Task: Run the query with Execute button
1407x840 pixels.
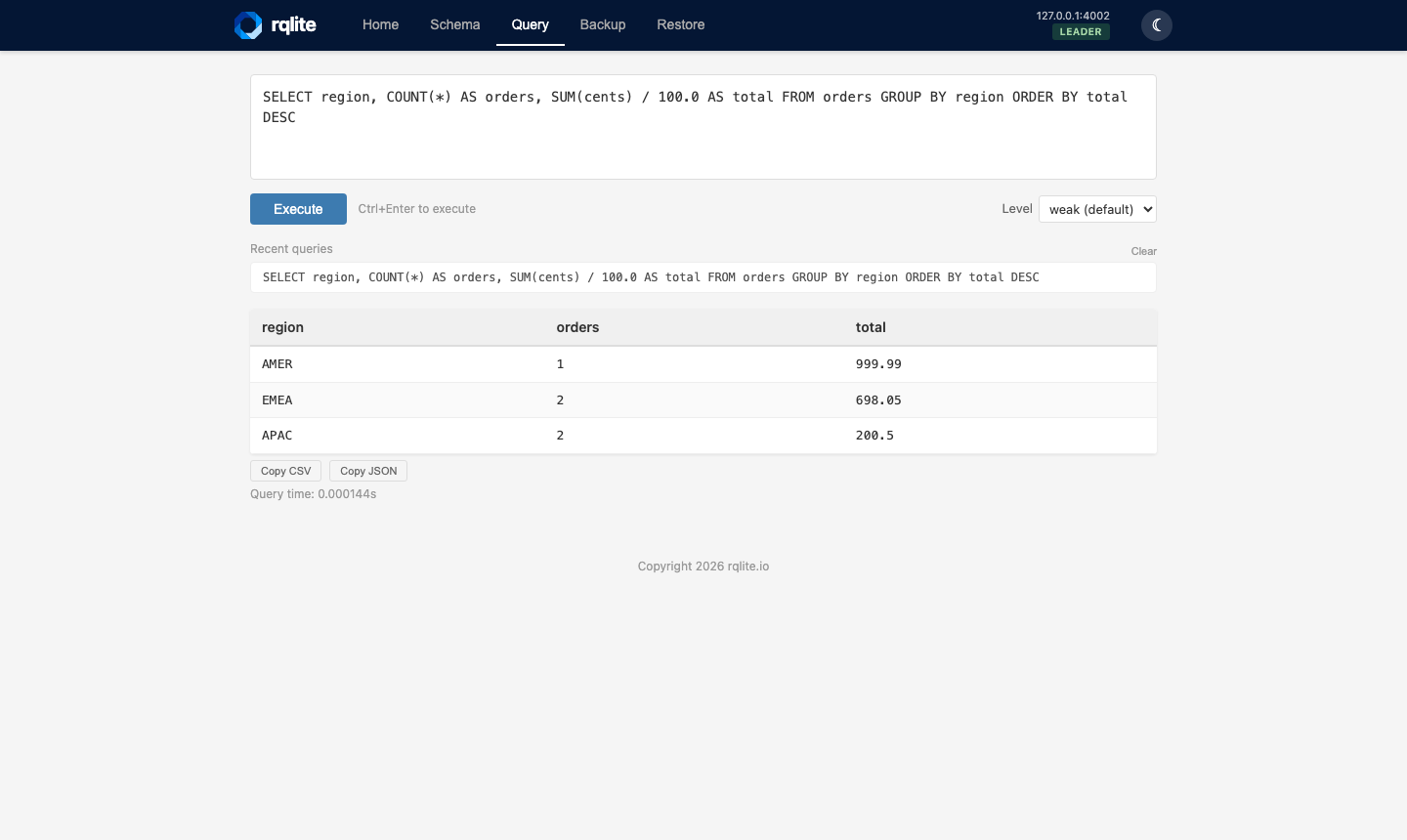Action: click(298, 209)
